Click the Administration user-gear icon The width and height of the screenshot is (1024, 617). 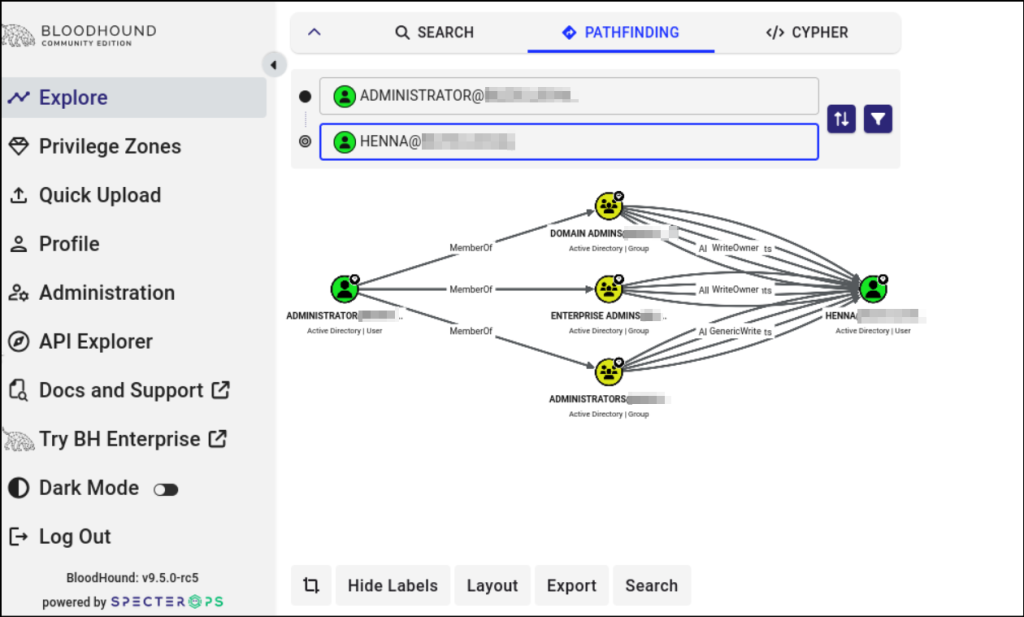18,293
